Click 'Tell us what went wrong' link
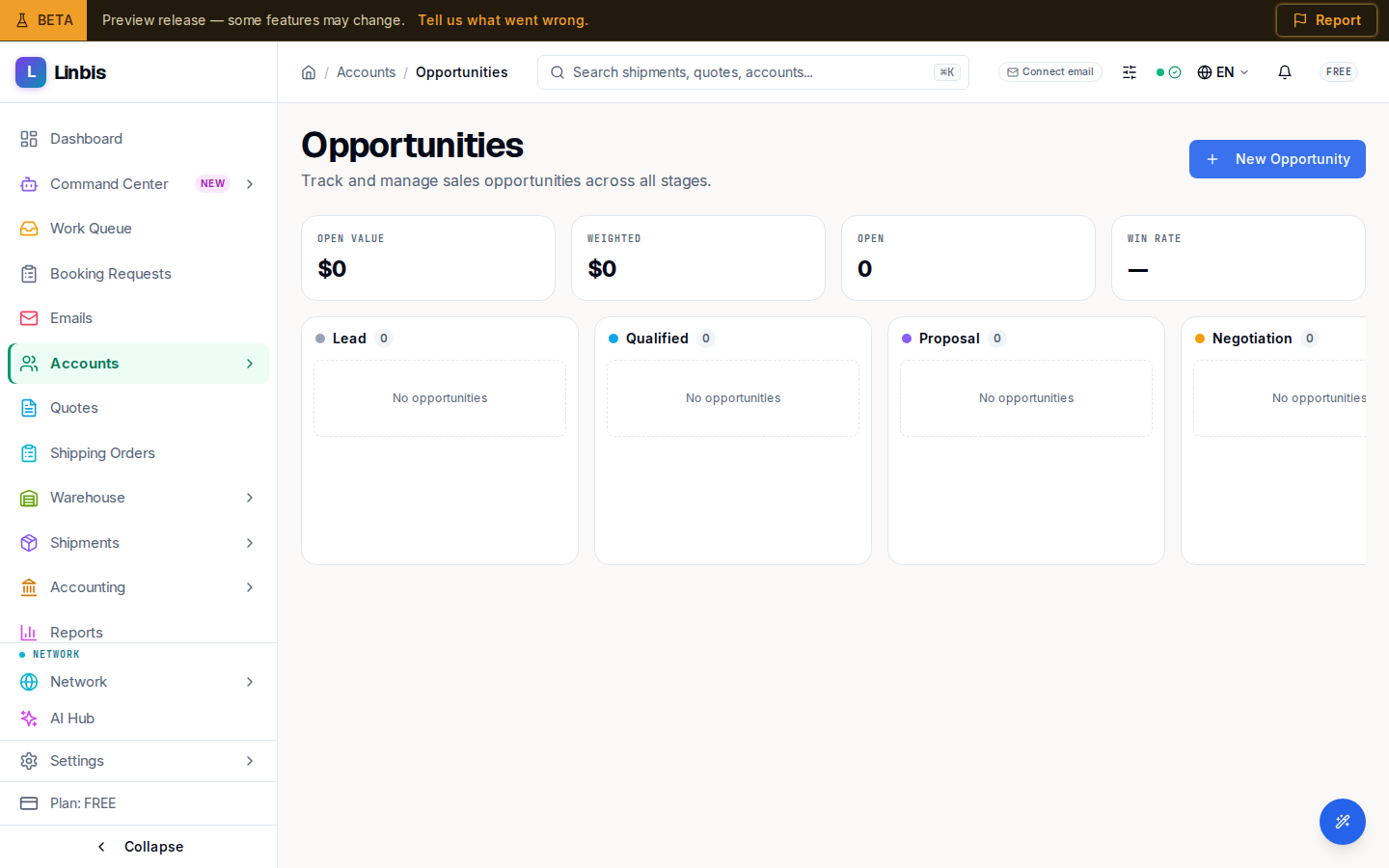Image resolution: width=1389 pixels, height=868 pixels. pyautogui.click(x=503, y=20)
